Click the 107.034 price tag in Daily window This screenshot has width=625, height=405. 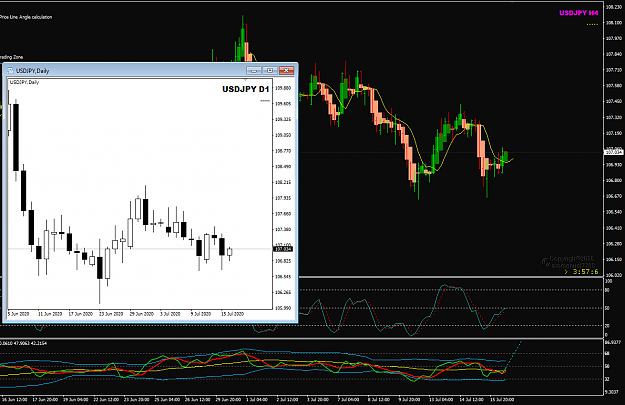283,249
